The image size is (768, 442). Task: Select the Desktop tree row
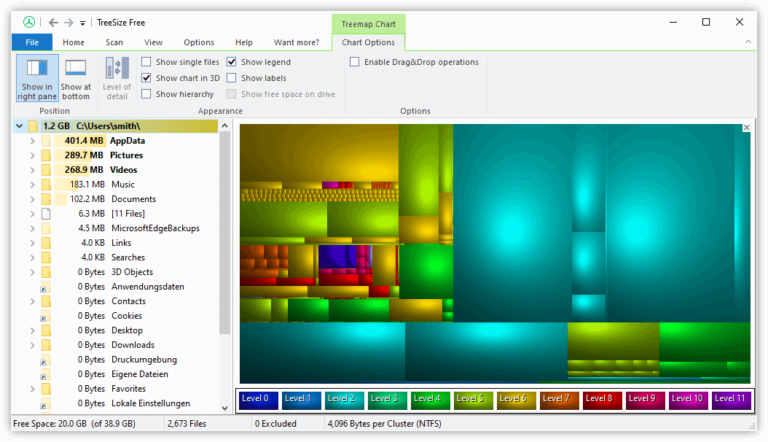click(116, 331)
